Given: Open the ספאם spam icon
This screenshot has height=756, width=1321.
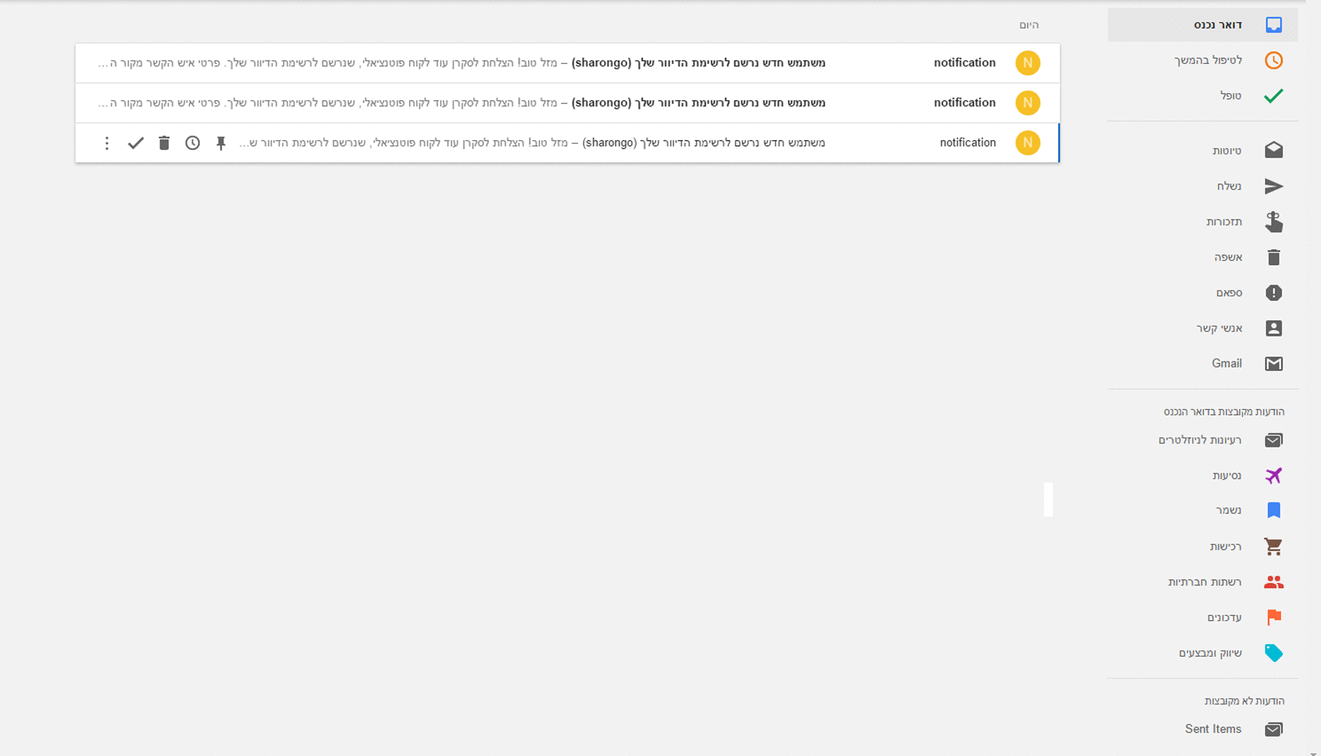Looking at the screenshot, I should click(x=1273, y=293).
